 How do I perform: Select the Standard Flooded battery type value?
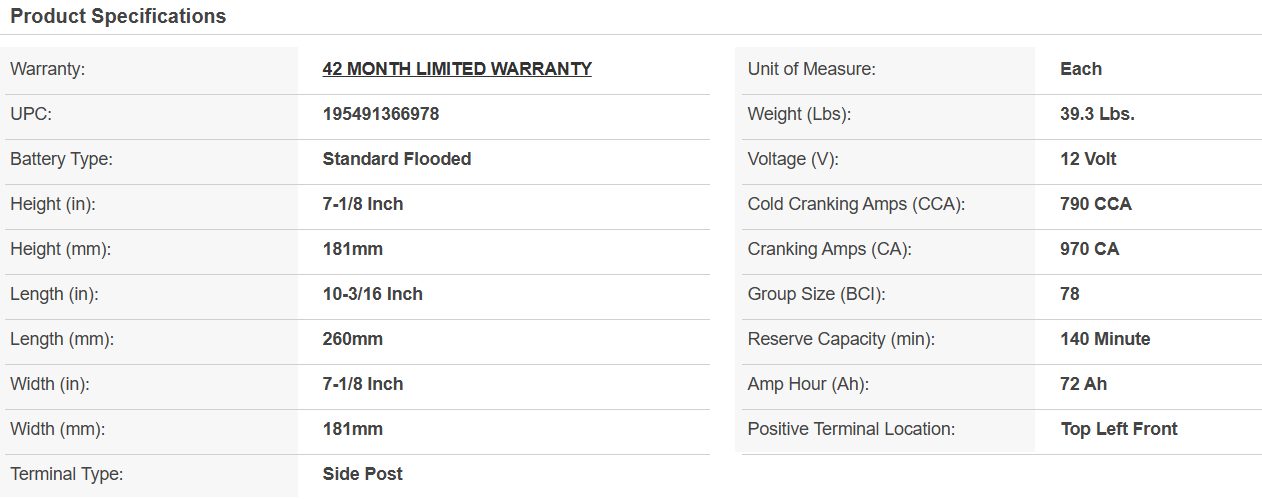397,159
